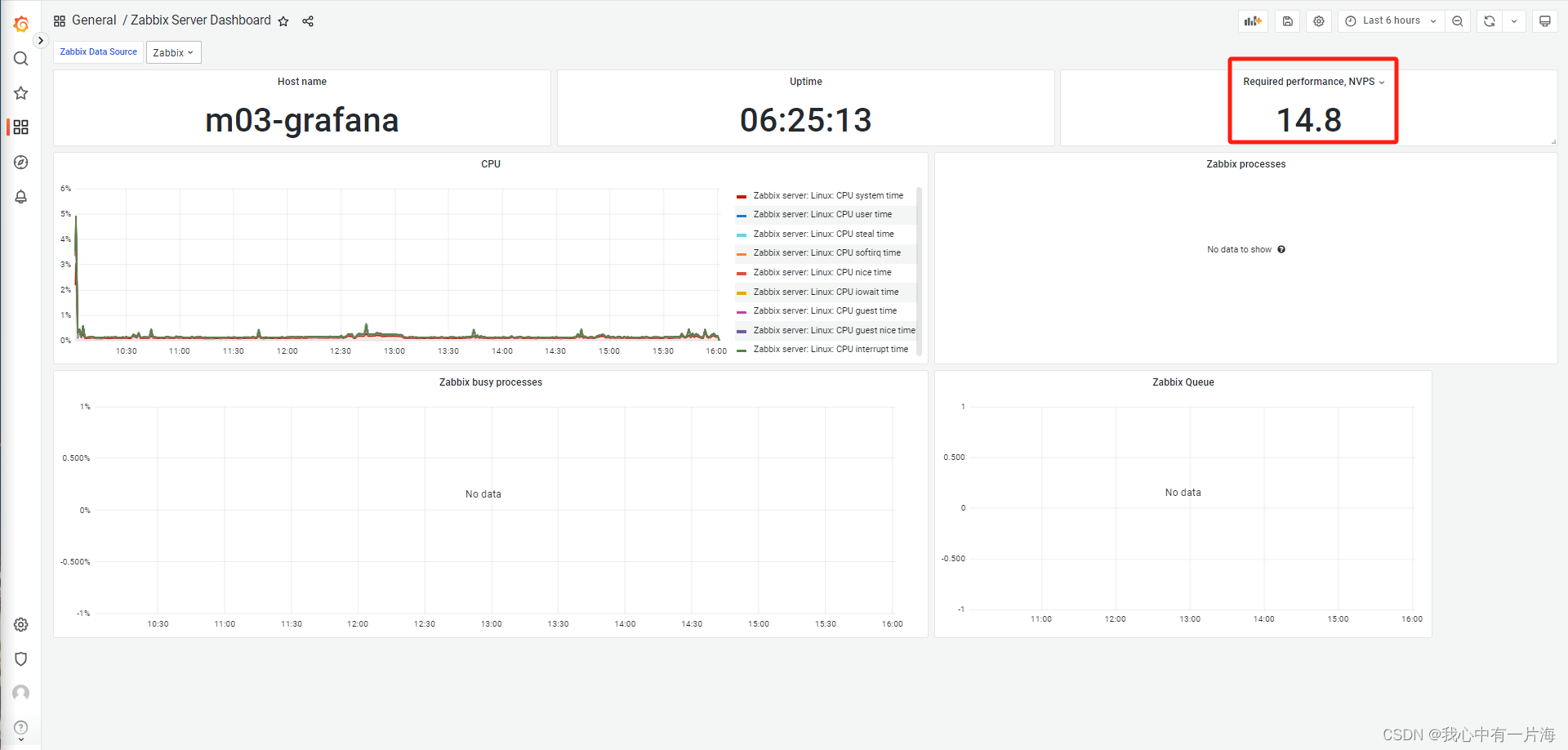This screenshot has width=1568, height=750.
Task: Open color picker for CPU iowait time swatch
Action: pyautogui.click(x=742, y=293)
